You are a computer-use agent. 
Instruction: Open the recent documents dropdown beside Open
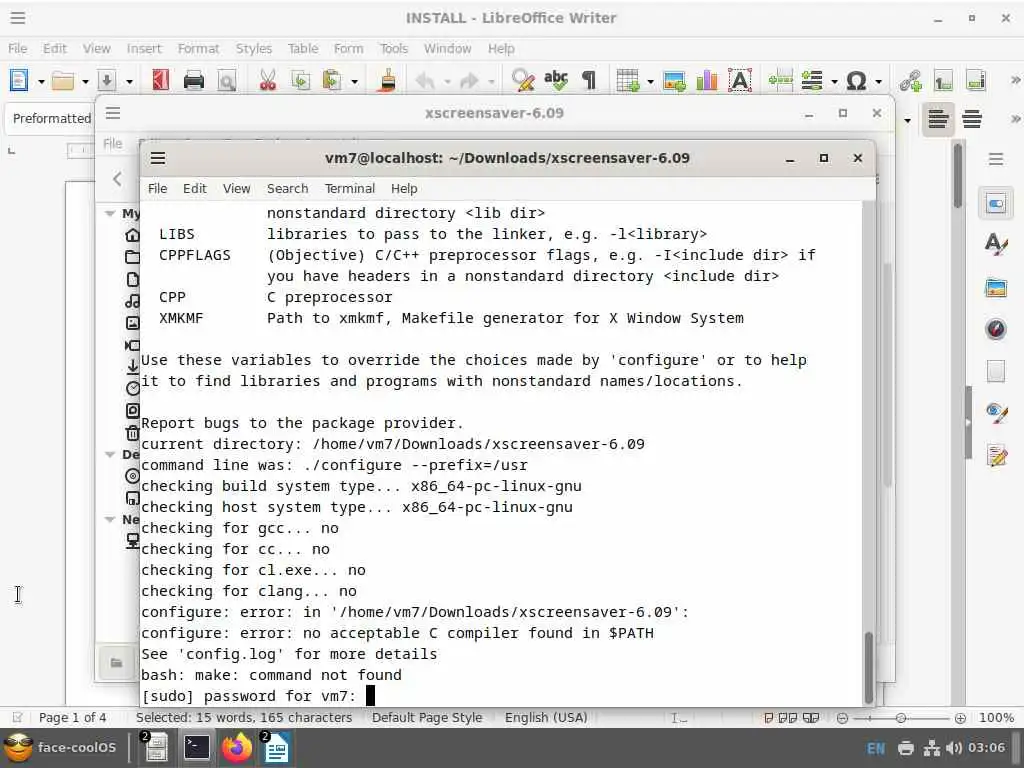pos(86,82)
